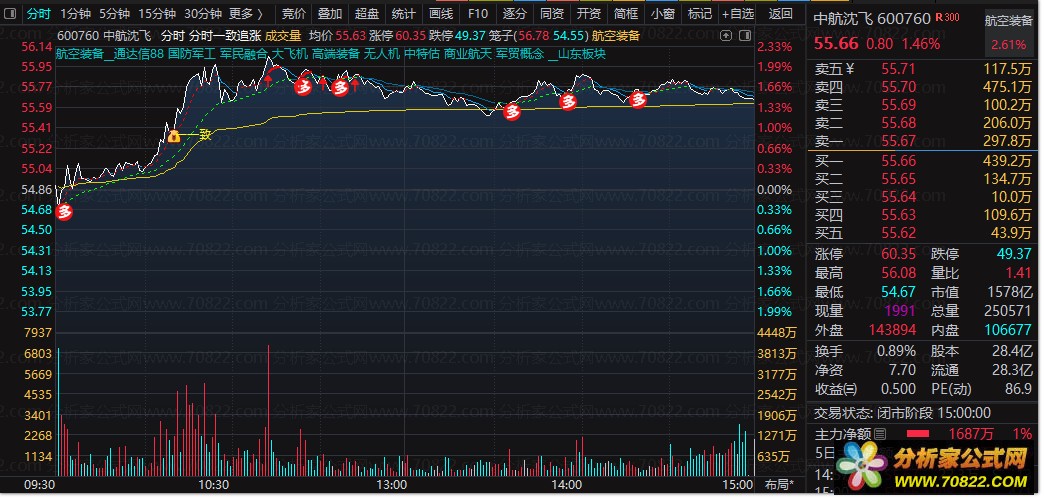This screenshot has height=498, width=1044.
Task: Open the _山东板块 region tag
Action: pyautogui.click(x=577, y=54)
